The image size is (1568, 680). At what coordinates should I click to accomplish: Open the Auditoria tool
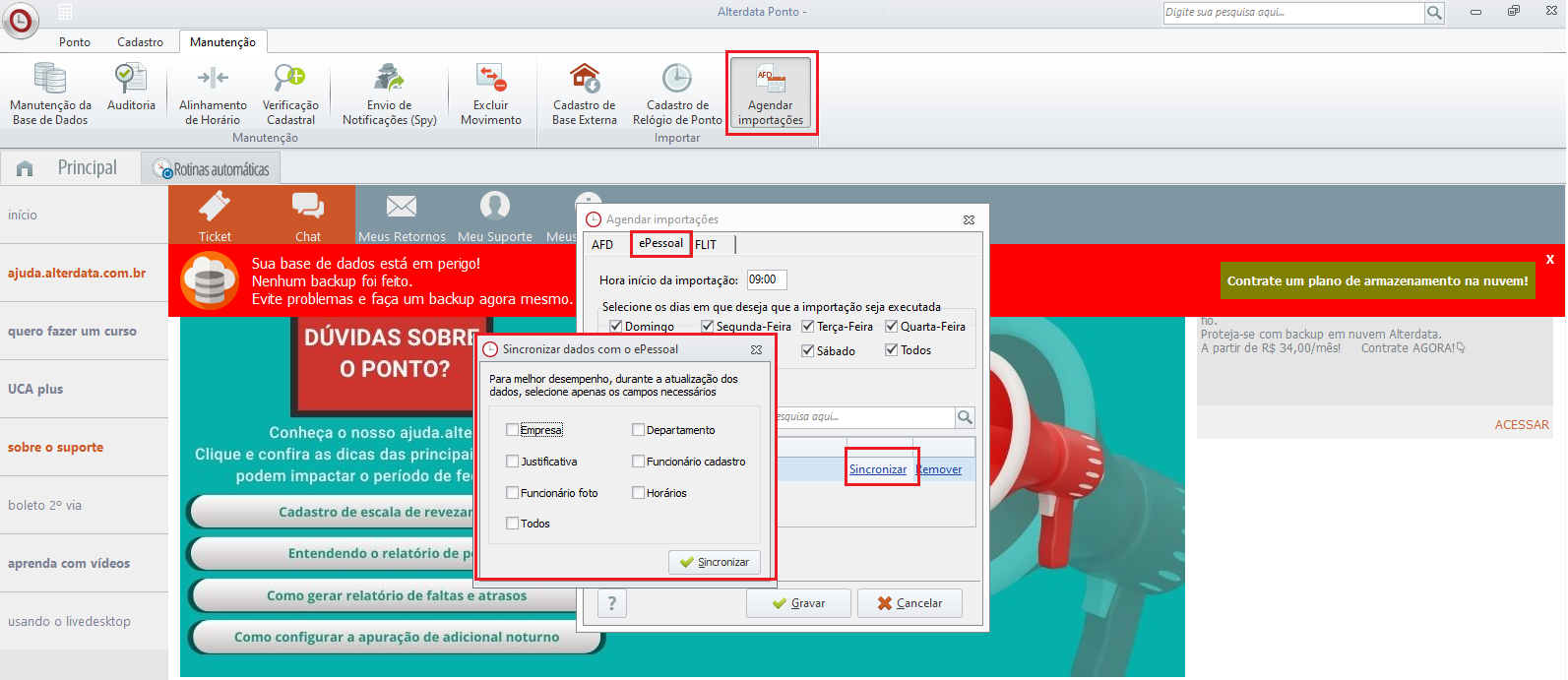(x=131, y=87)
